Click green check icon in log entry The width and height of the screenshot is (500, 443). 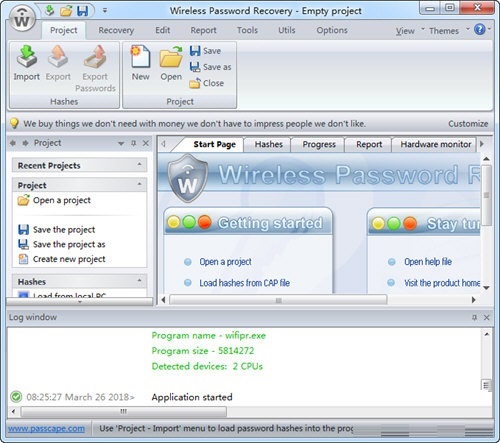click(x=16, y=397)
